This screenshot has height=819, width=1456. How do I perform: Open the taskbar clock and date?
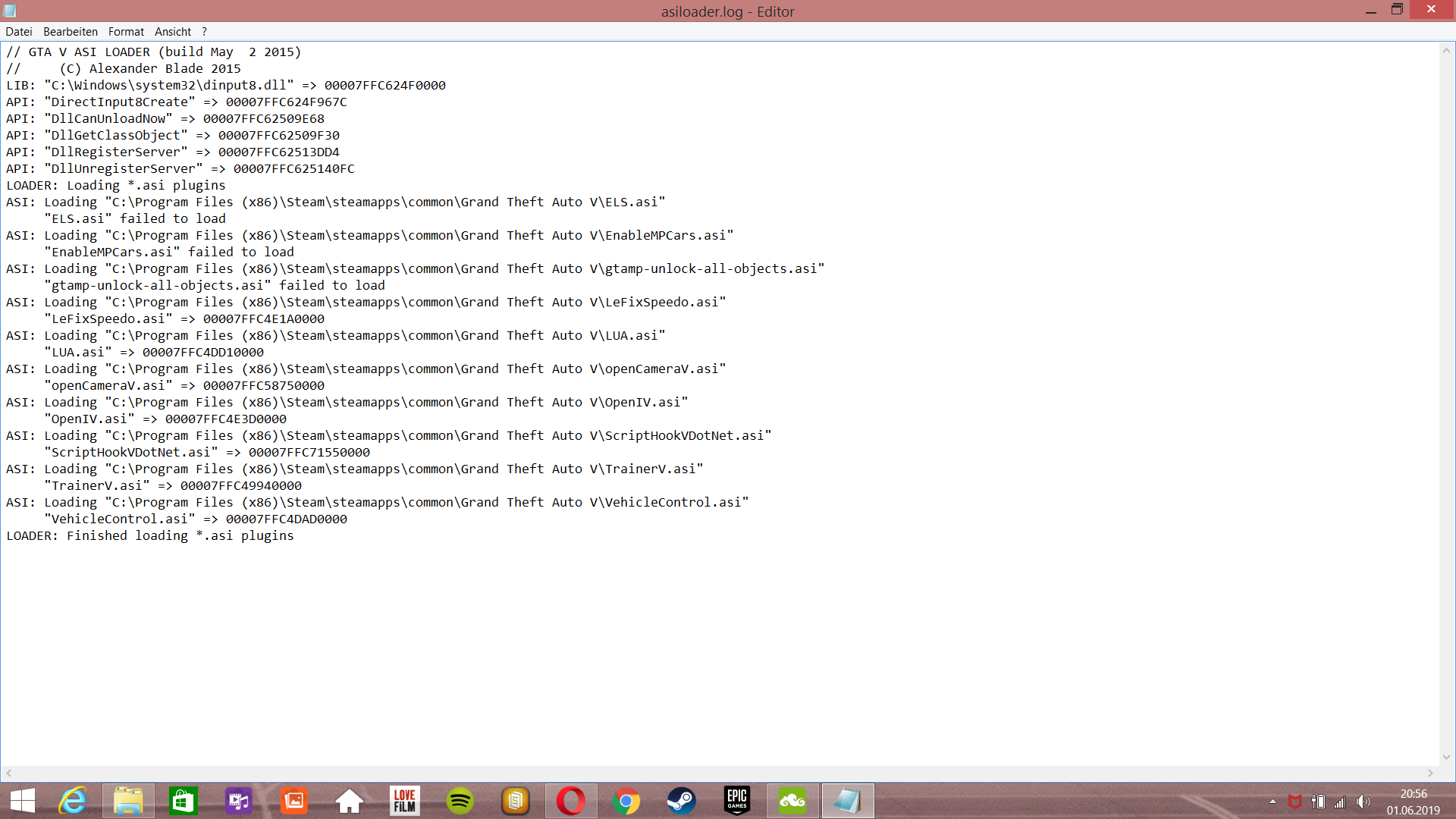click(x=1413, y=802)
